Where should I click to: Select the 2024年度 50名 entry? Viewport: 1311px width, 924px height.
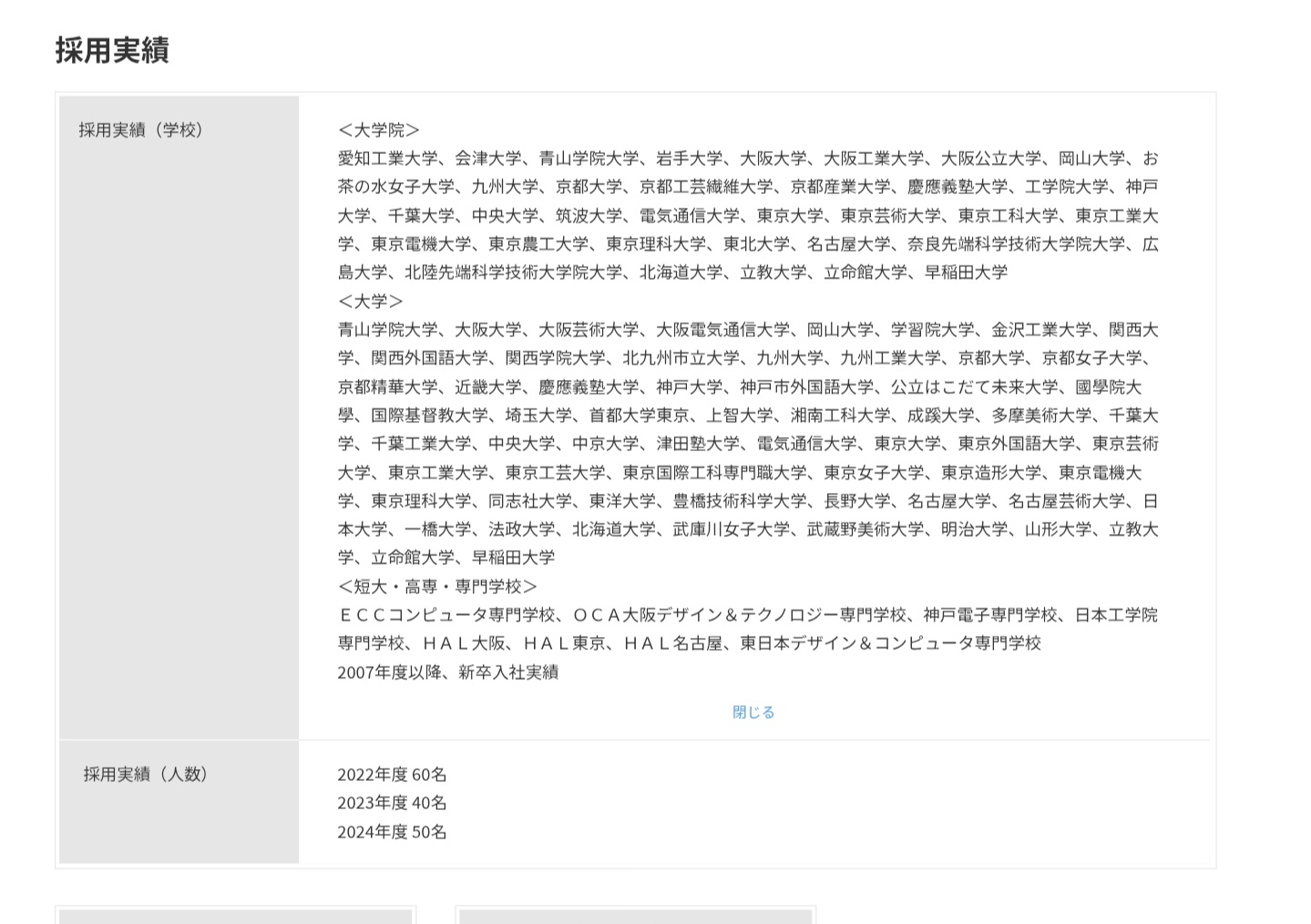point(392,832)
